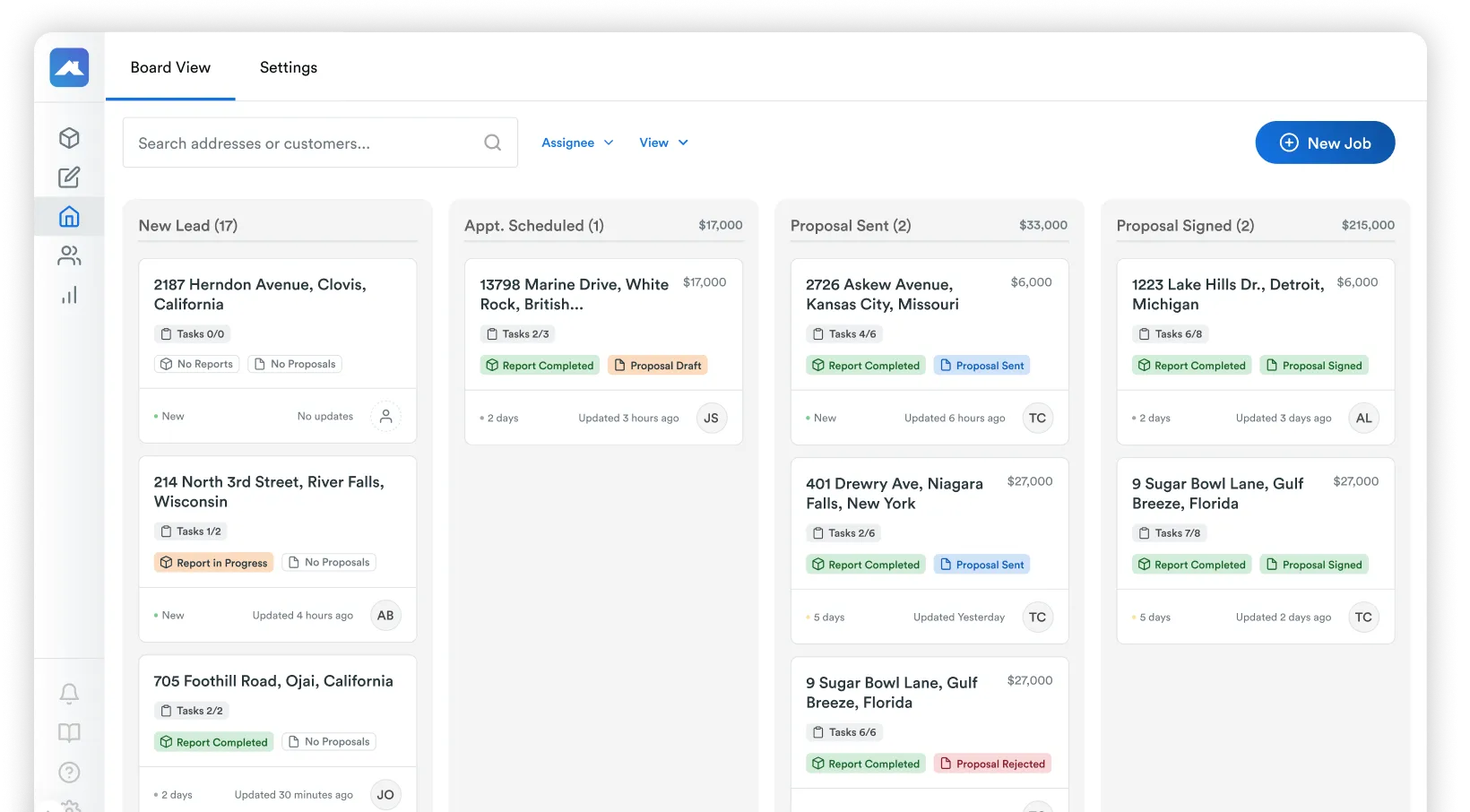
Task: Switch to the Settings tab
Action: click(289, 67)
